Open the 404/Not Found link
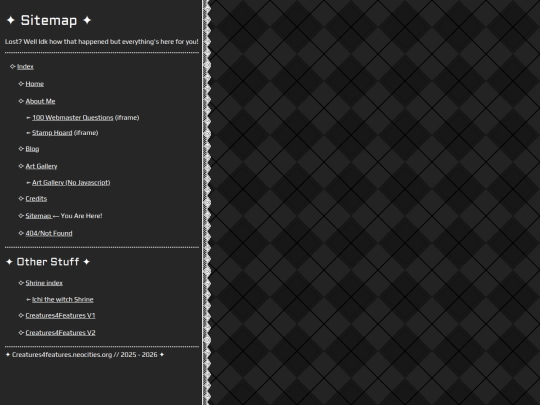The image size is (540, 405). pyautogui.click(x=49, y=233)
